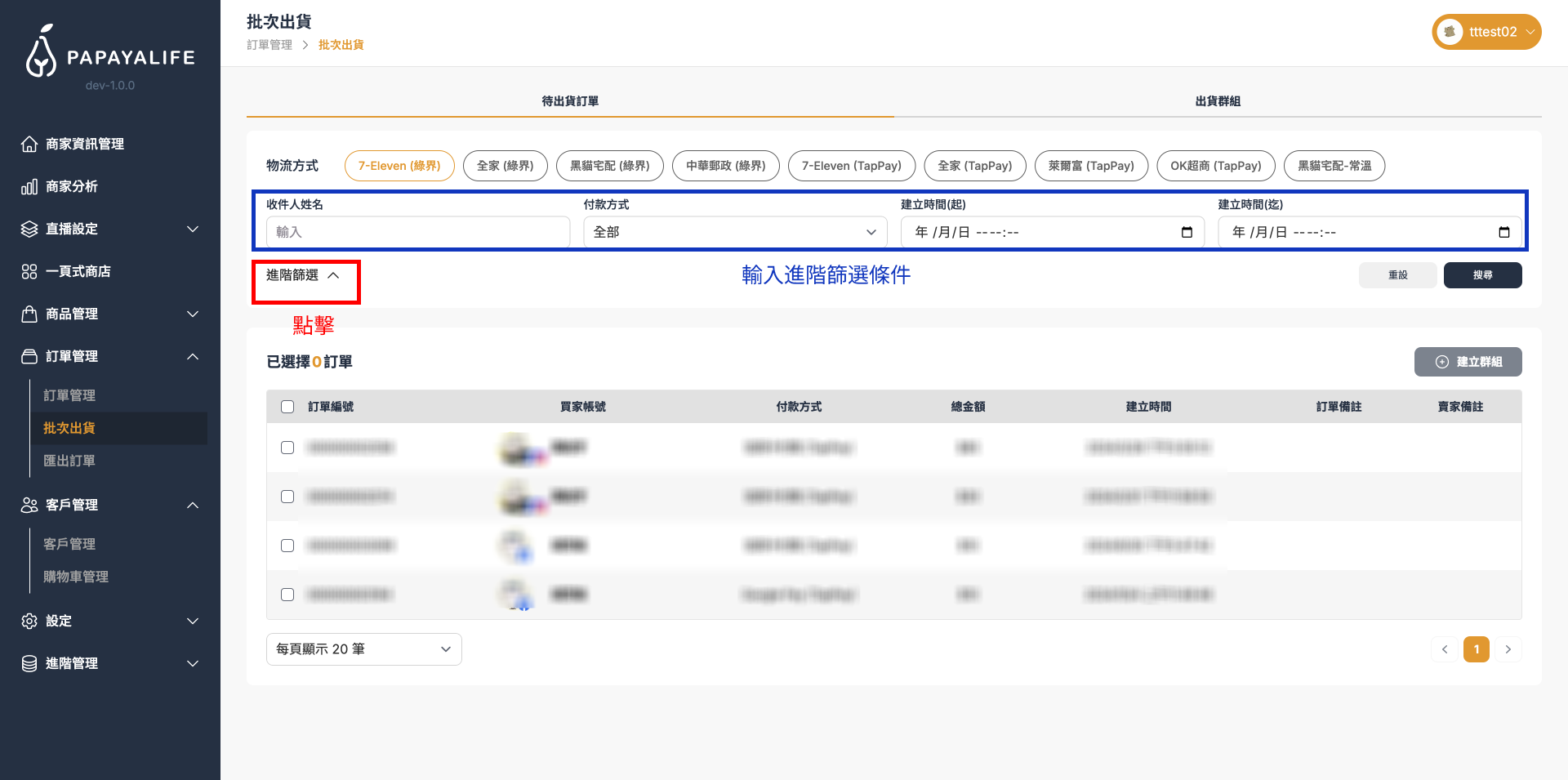
Task: Check the last order row checkbox
Action: pyautogui.click(x=287, y=595)
